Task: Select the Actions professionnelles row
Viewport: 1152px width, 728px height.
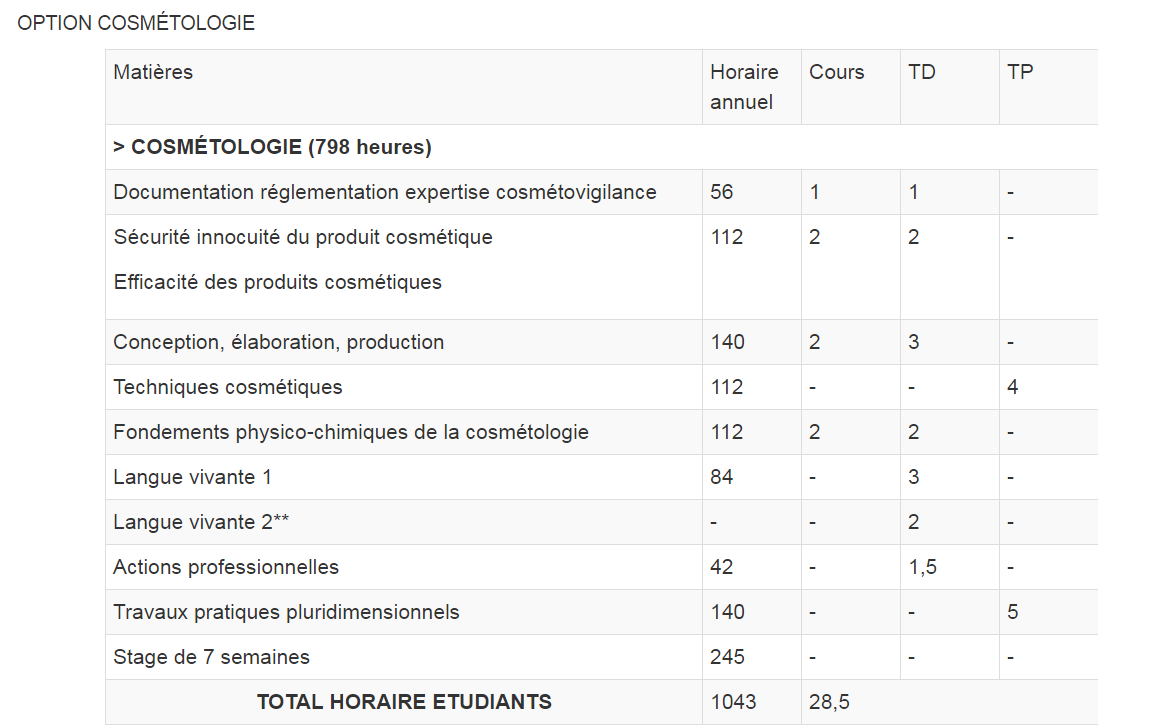Action: 602,567
